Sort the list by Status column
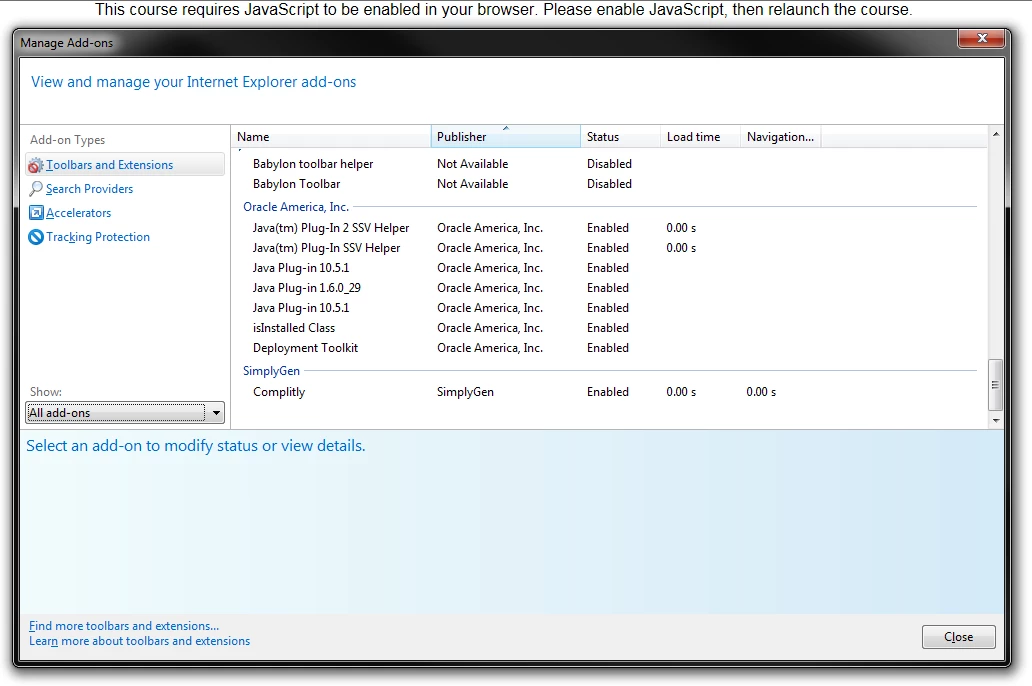This screenshot has height=686, width=1032. (x=620, y=137)
